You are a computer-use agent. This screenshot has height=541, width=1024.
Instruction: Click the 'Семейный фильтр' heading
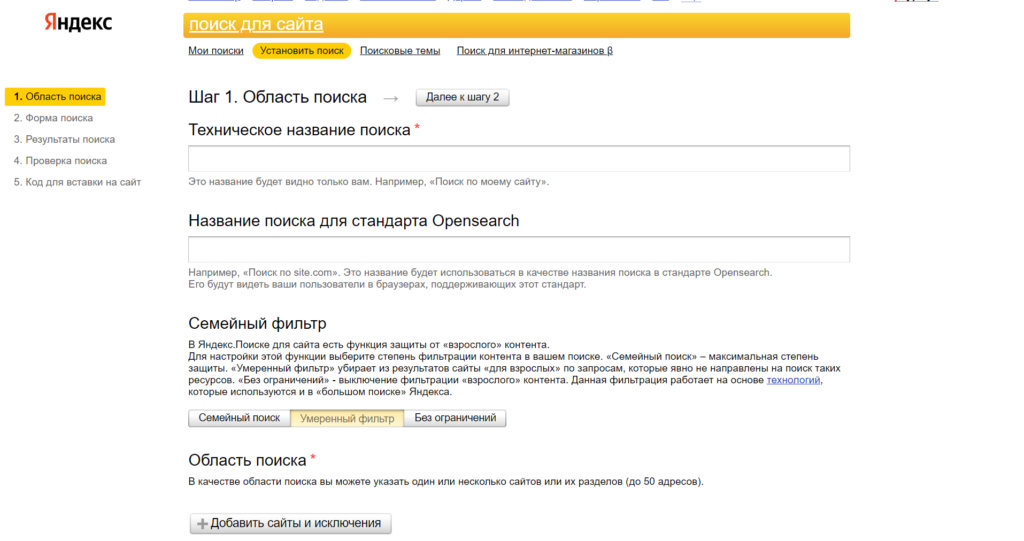point(257,323)
